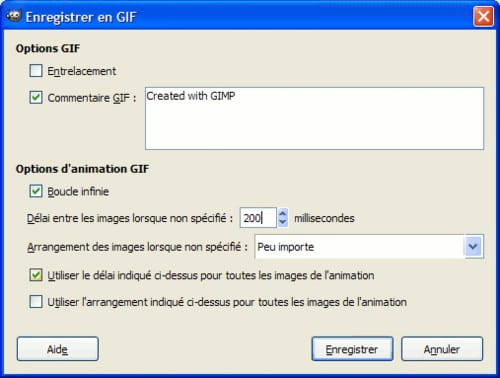The image size is (500, 378).
Task: Click the arrangement dropdown arrow button
Action: pyautogui.click(x=473, y=247)
